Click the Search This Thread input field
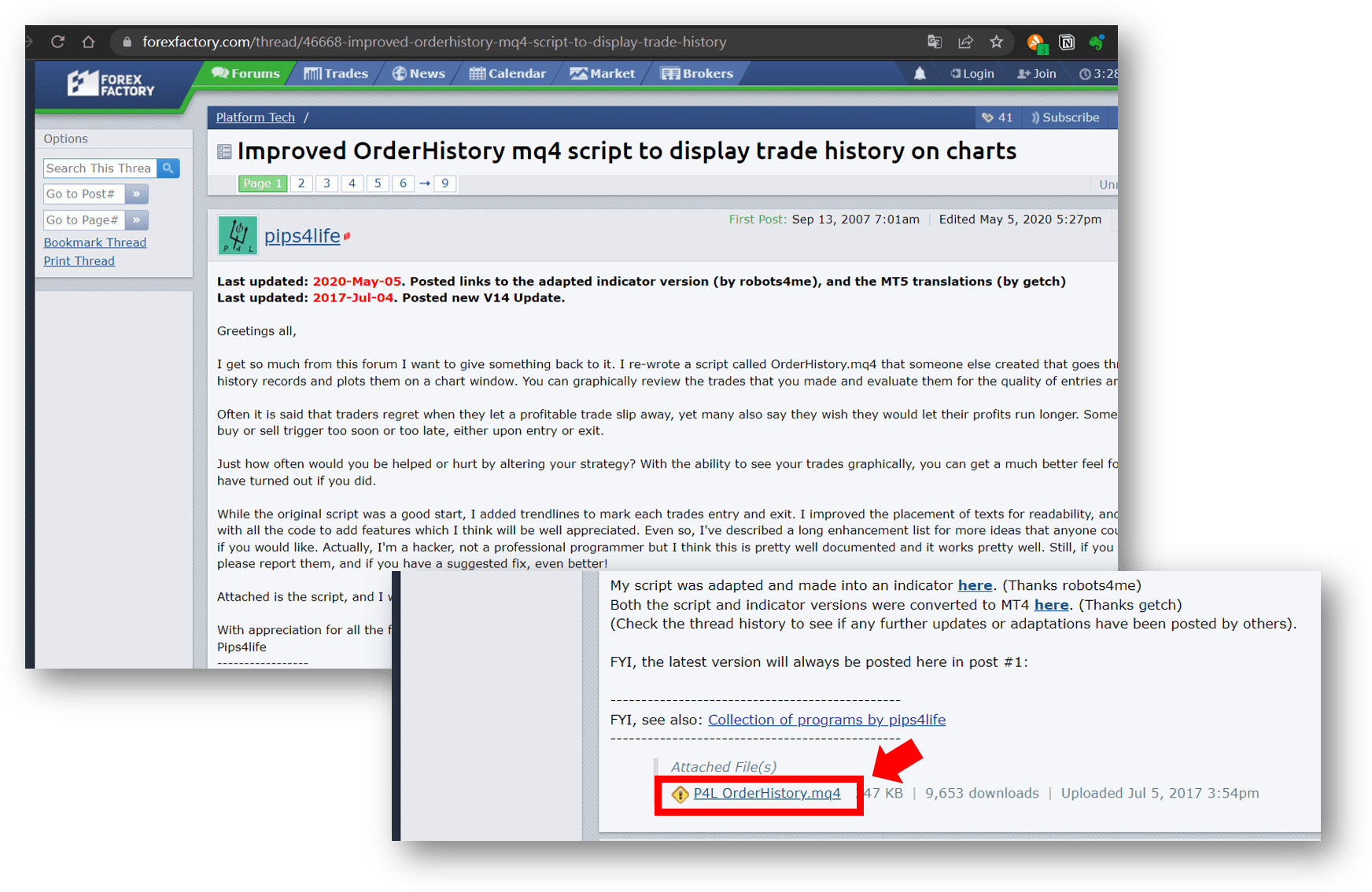This screenshot has width=1372, height=892. click(x=100, y=168)
